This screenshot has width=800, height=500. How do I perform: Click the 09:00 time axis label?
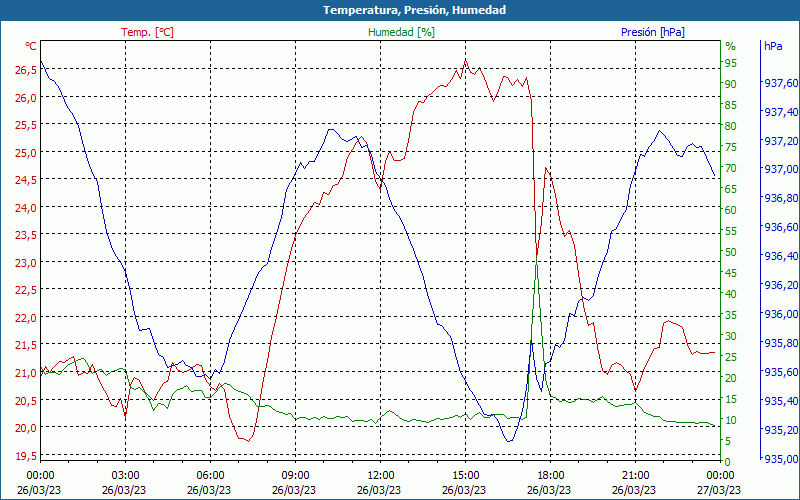pos(294,476)
